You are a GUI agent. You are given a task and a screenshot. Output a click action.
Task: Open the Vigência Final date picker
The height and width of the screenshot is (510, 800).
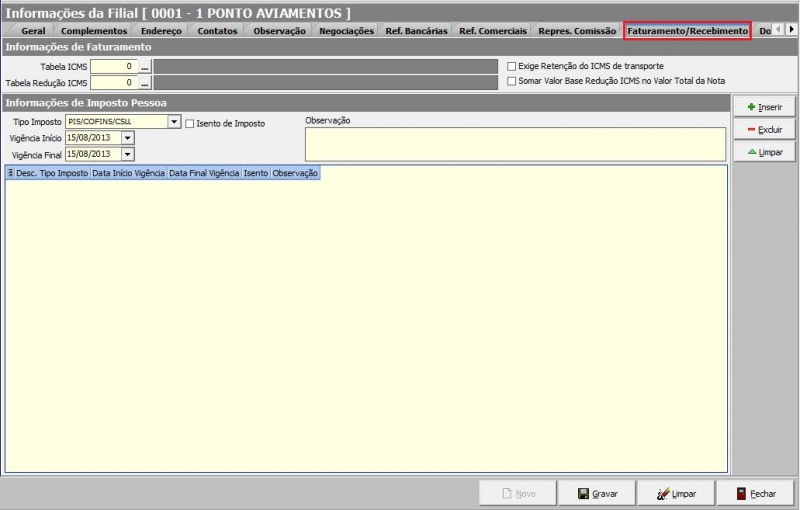coord(128,154)
